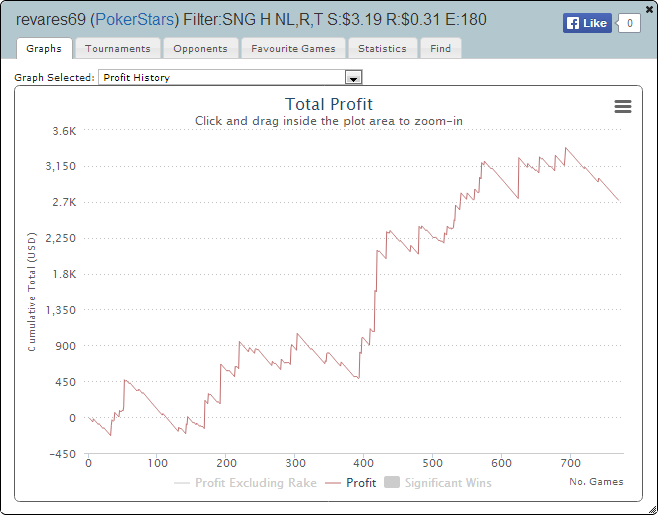The image size is (658, 515).
Task: Open the Statistics tab
Action: coord(382,49)
